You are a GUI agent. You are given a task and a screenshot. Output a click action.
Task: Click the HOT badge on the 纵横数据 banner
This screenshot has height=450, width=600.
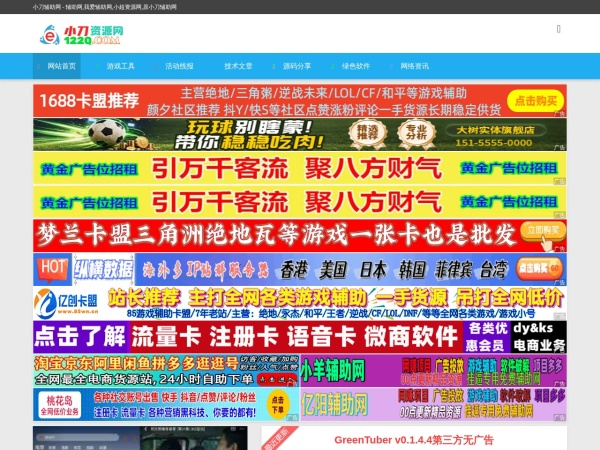(52, 269)
